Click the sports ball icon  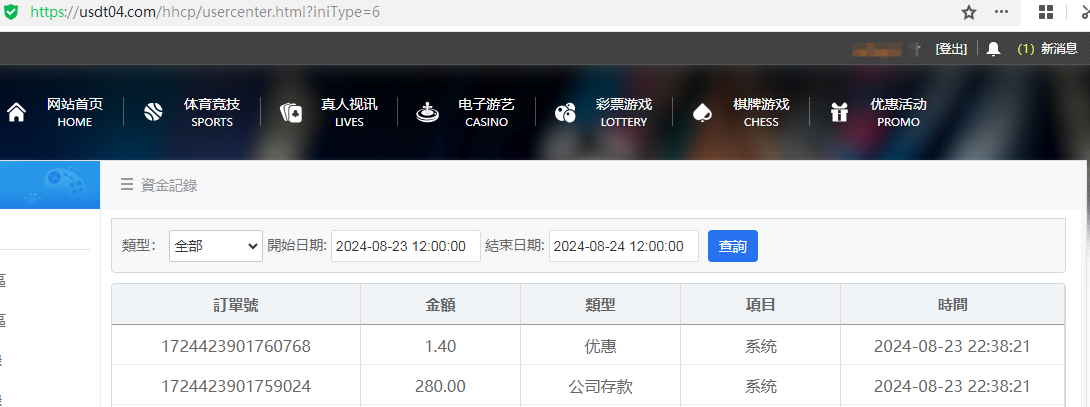pyautogui.click(x=153, y=112)
